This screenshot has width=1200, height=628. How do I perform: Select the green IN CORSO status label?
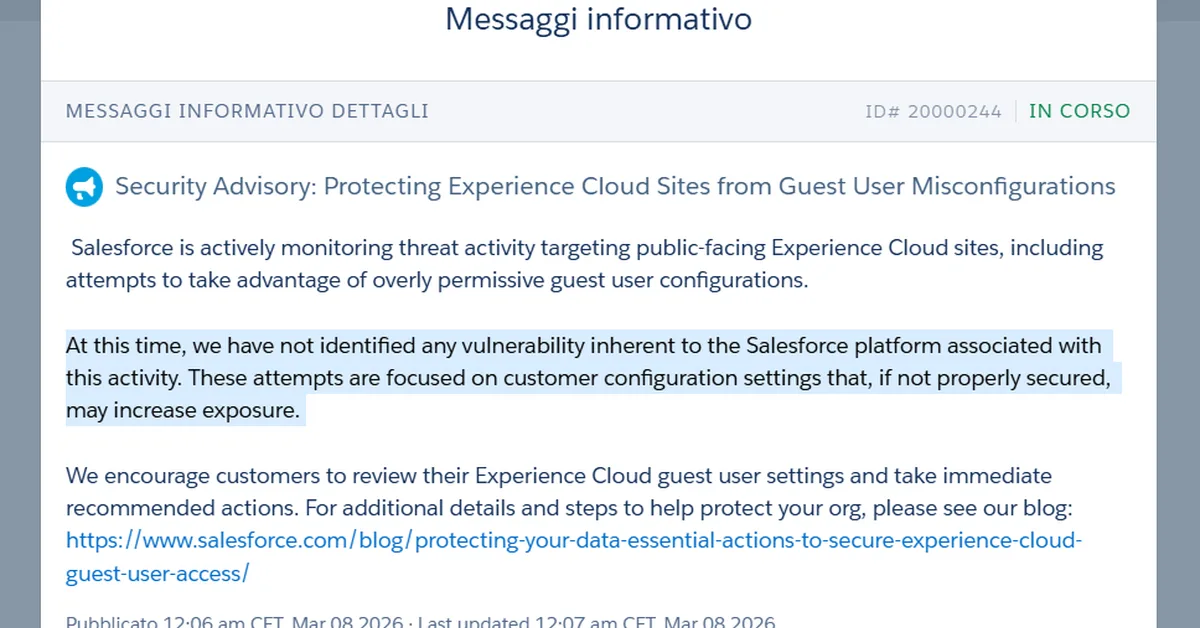pyautogui.click(x=1079, y=111)
